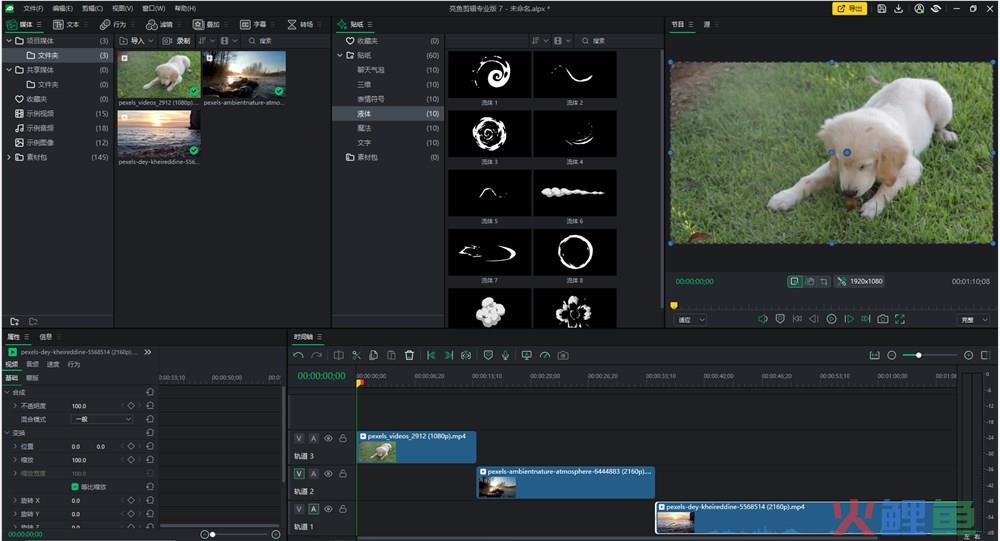The width and height of the screenshot is (1000, 541).
Task: Lock 轨道 2 with its padlock icon
Action: pos(342,473)
